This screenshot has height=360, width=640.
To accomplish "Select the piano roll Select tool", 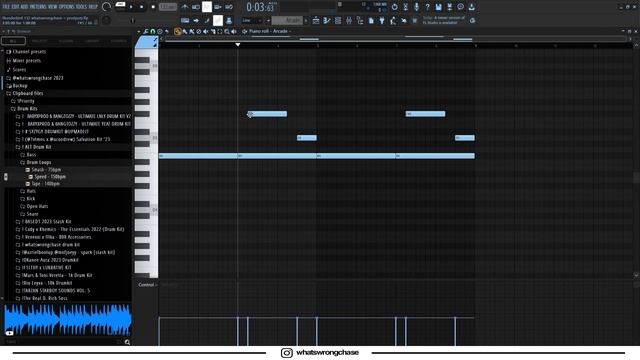I will [220, 31].
